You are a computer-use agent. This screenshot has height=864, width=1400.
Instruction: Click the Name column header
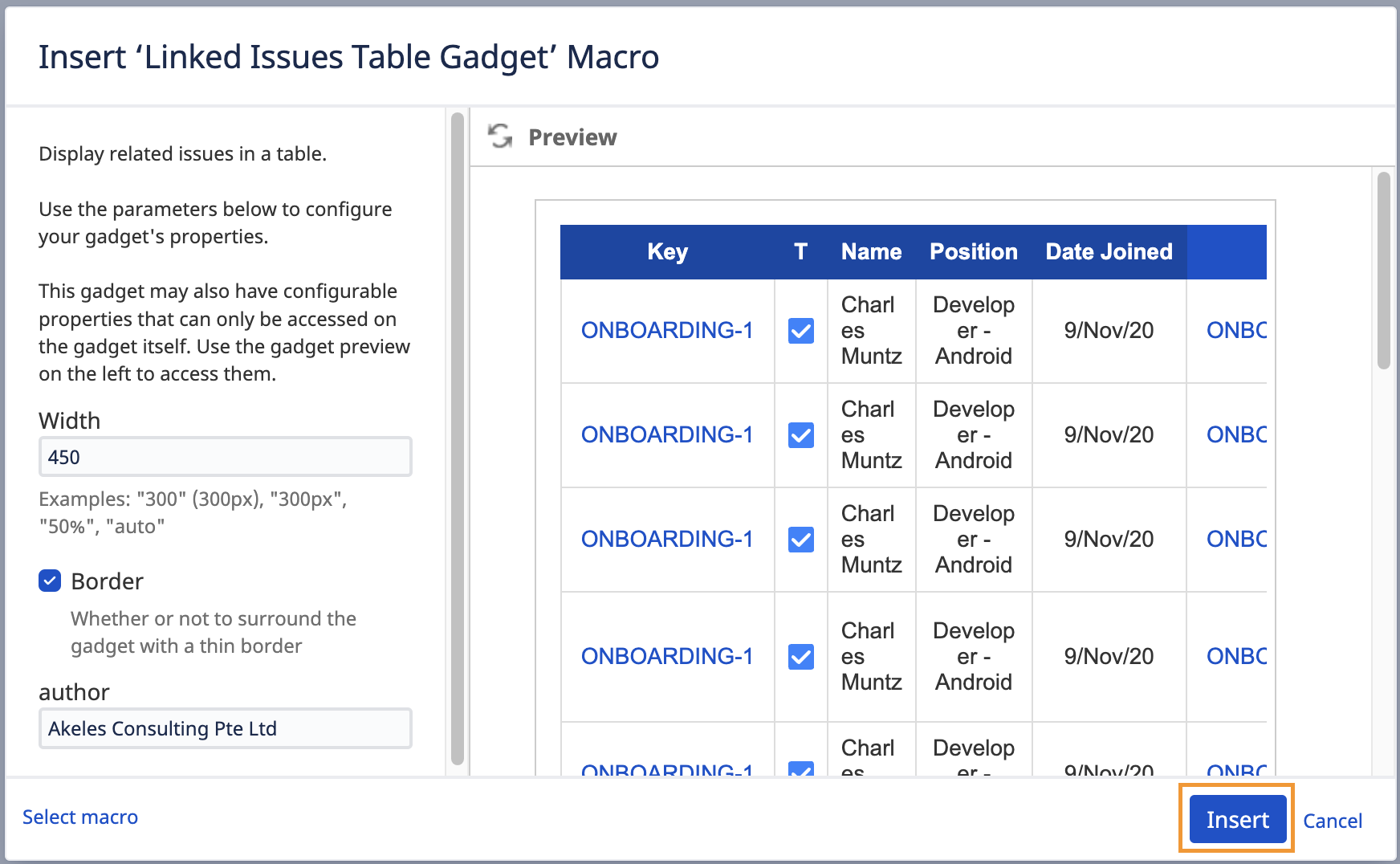[871, 252]
